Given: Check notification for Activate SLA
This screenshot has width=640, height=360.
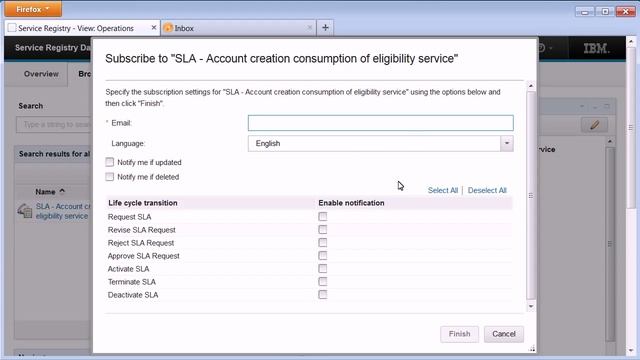Looking at the screenshot, I should click(x=322, y=269).
